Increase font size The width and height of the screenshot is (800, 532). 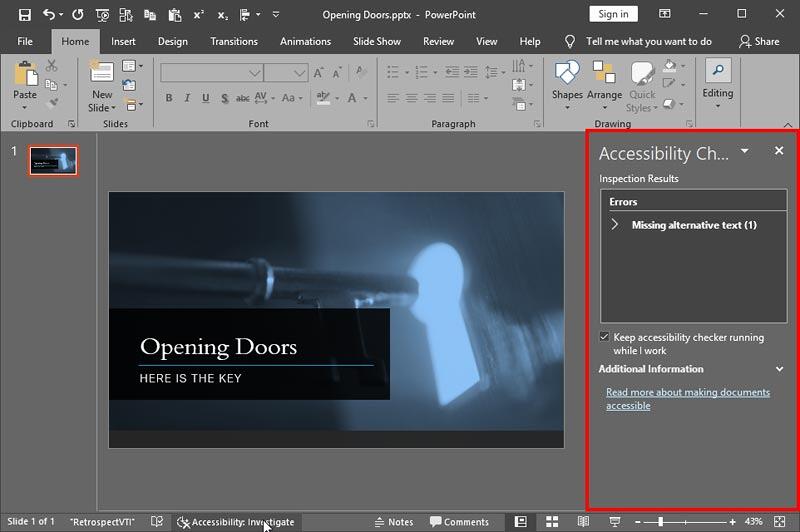tap(318, 73)
